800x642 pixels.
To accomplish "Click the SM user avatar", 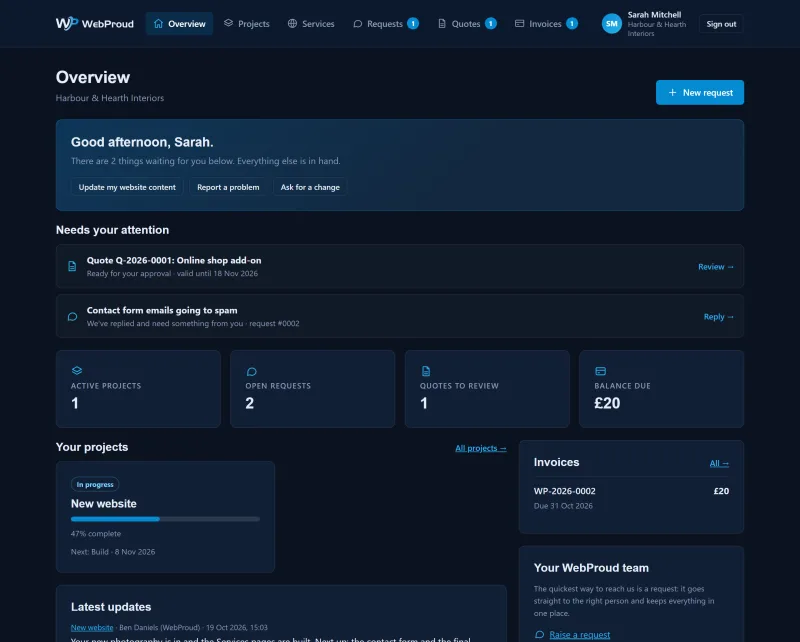I will point(611,23).
